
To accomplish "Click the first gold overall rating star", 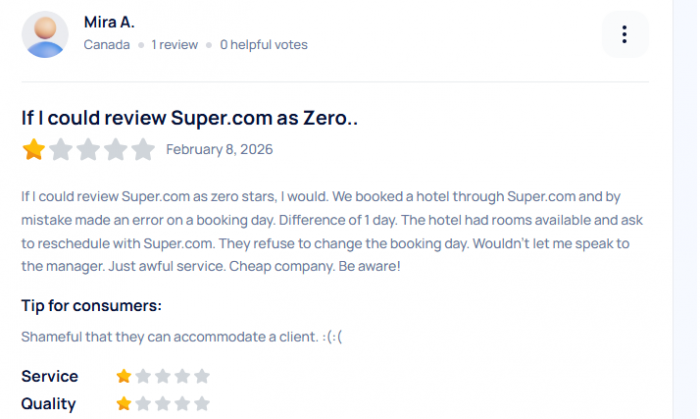I will (x=34, y=150).
